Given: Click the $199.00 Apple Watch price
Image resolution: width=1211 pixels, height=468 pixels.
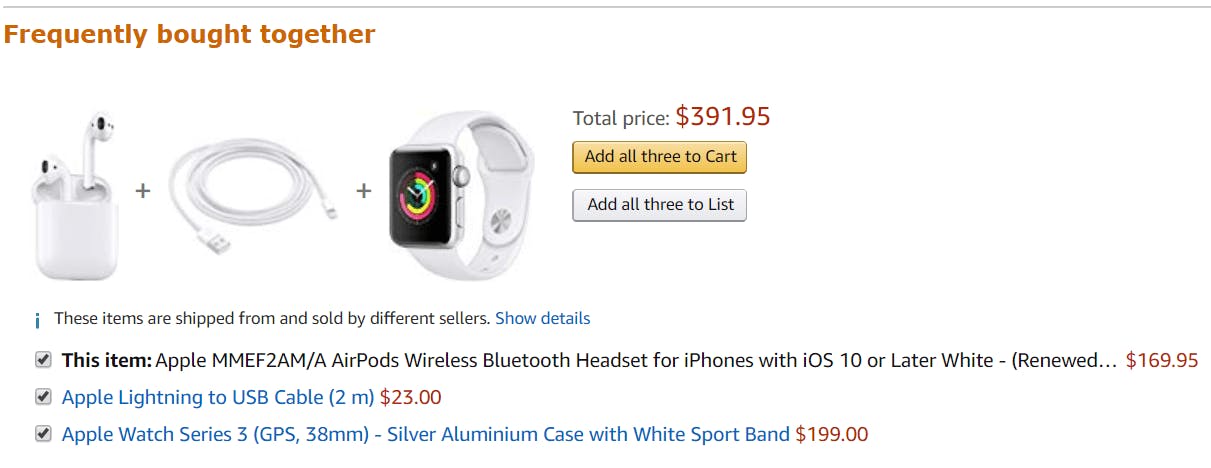Looking at the screenshot, I should [832, 434].
